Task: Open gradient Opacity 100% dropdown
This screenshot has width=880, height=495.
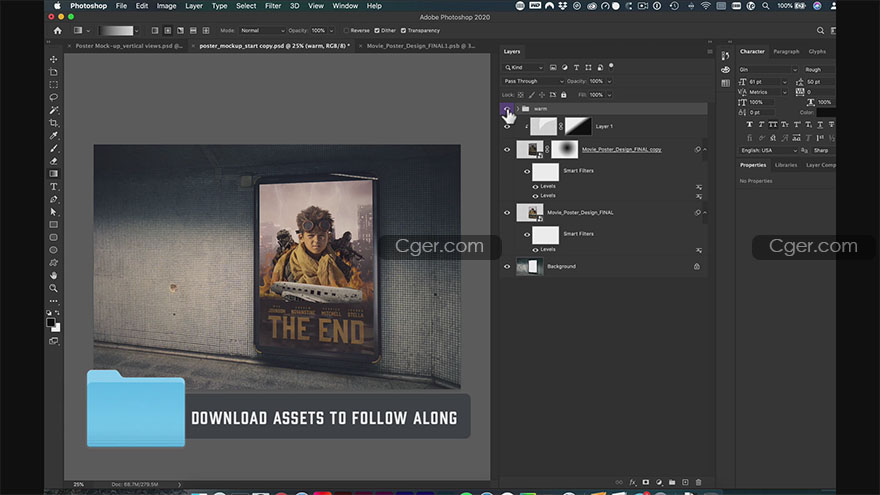Action: 331,30
